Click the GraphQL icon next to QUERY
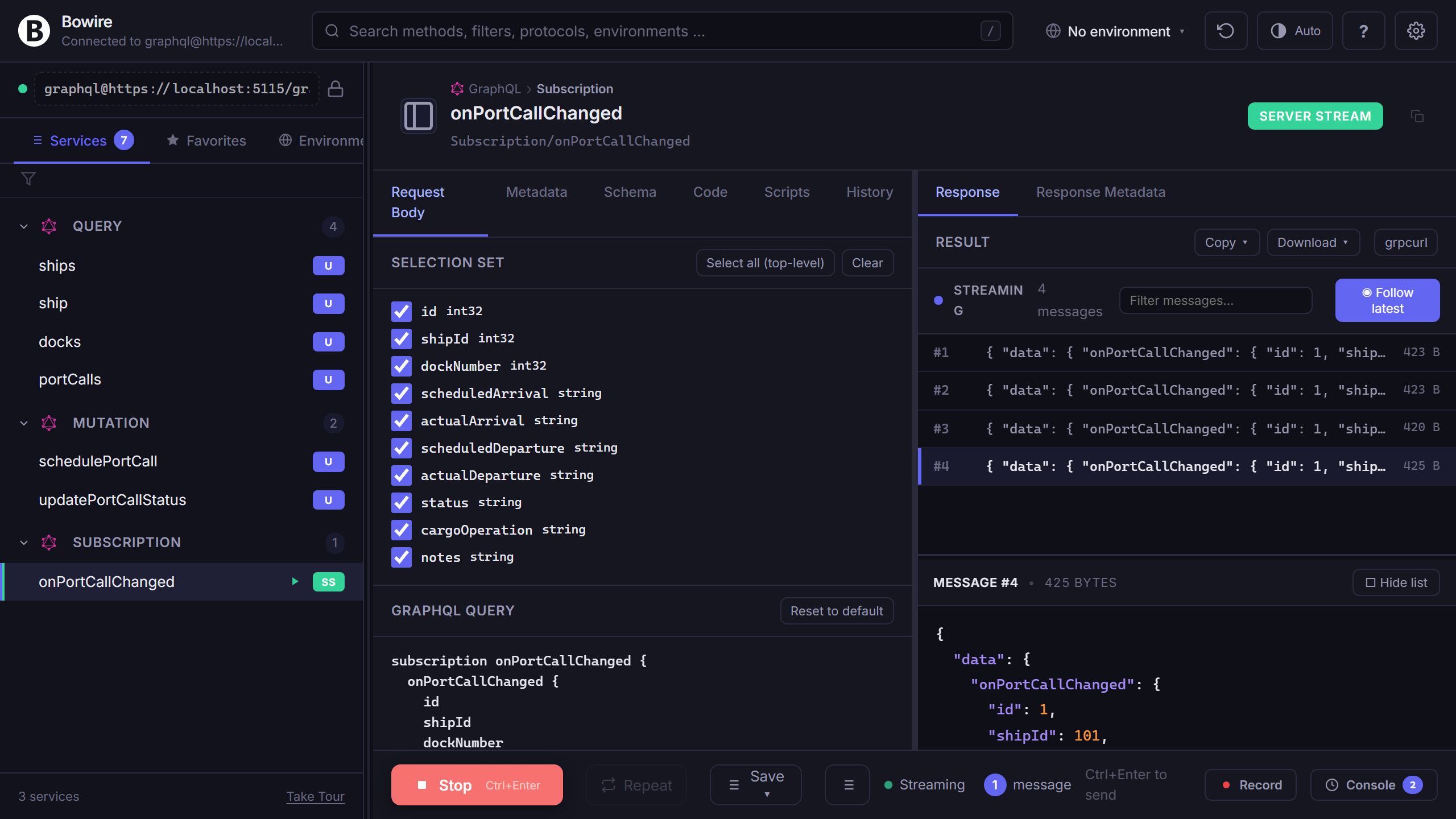 click(49, 226)
